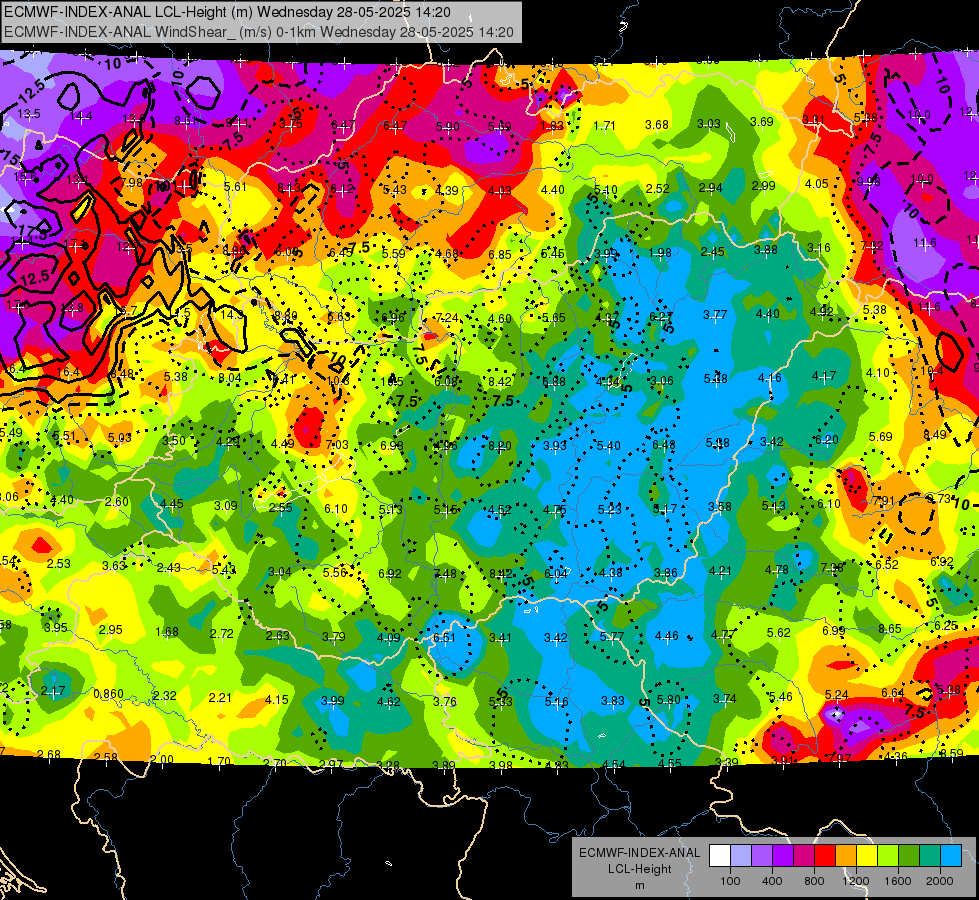This screenshot has width=979, height=900.
Task: Click the LCL-Height label inside the legend
Action: pyautogui.click(x=639, y=869)
